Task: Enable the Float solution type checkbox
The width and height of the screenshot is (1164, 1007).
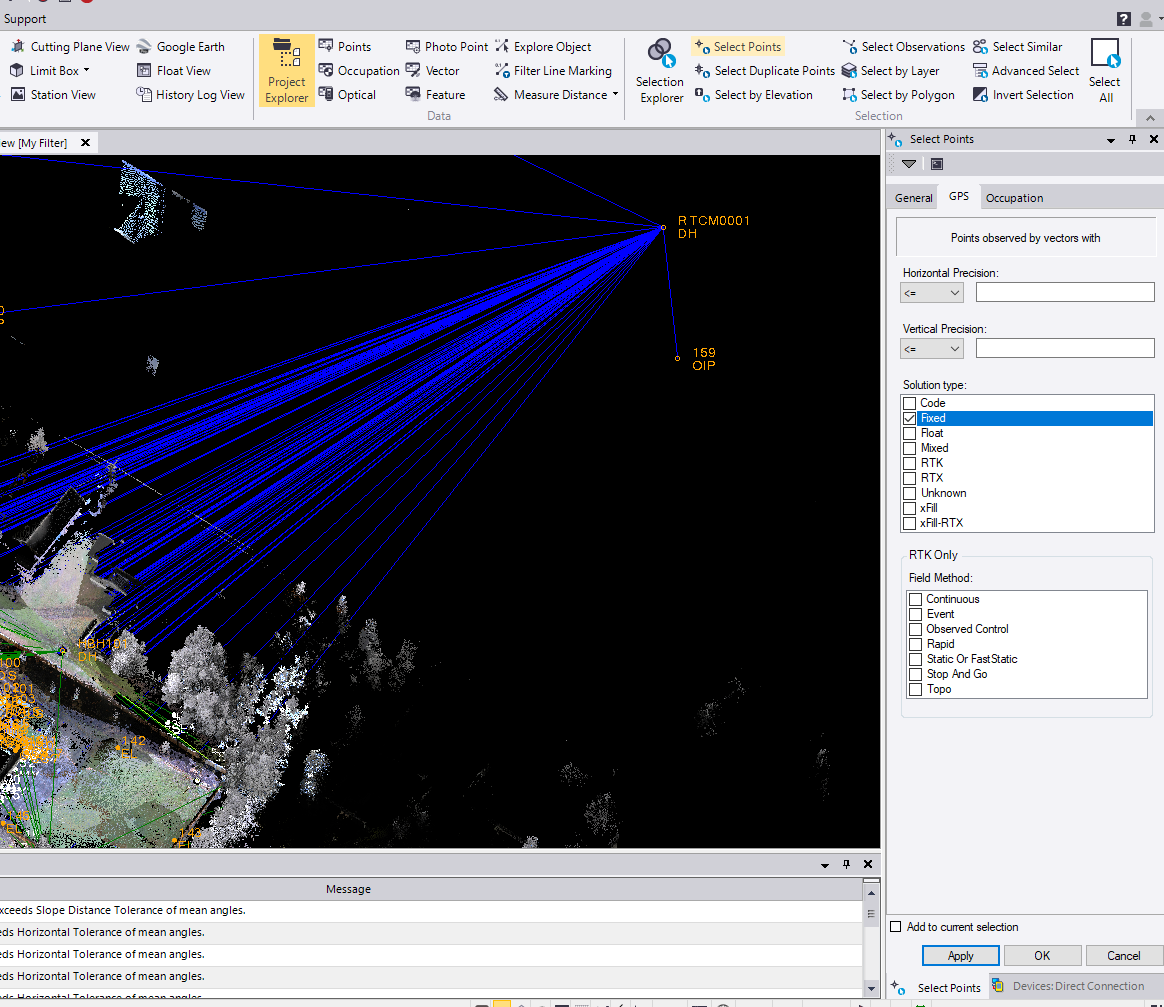Action: coord(909,433)
